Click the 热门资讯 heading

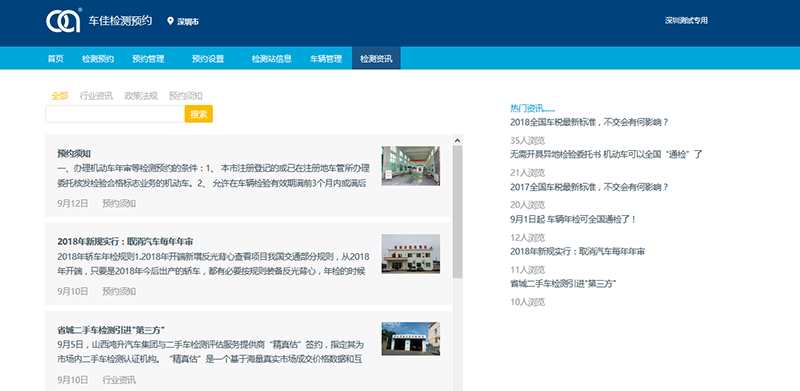pyautogui.click(x=533, y=108)
